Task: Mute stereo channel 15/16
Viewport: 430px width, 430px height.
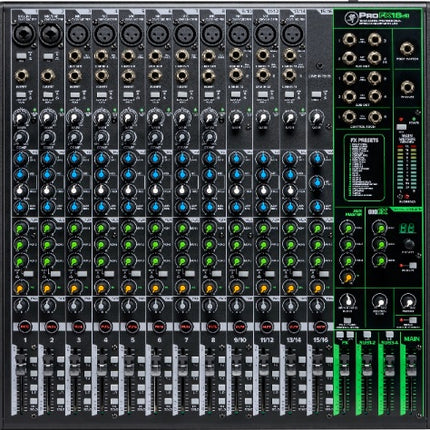Action: 320,327
